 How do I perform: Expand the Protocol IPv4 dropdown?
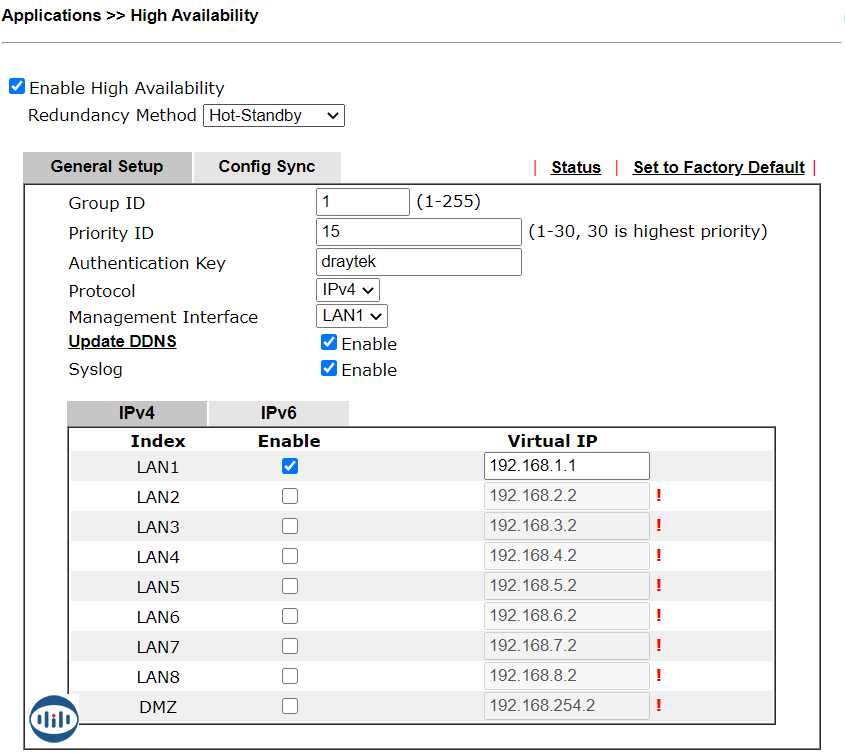[347, 291]
